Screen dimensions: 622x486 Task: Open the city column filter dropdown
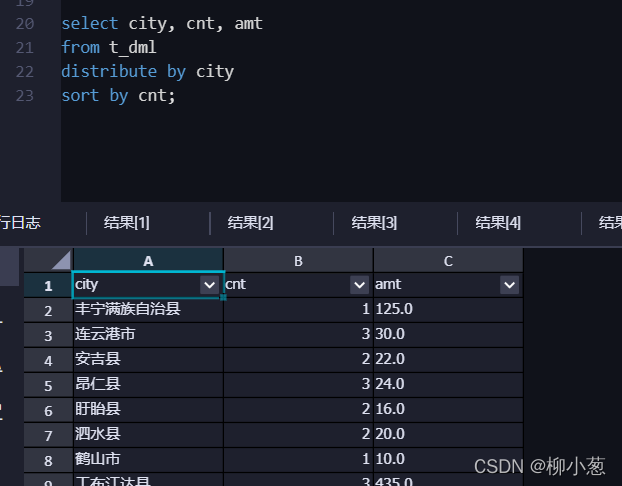click(x=209, y=285)
